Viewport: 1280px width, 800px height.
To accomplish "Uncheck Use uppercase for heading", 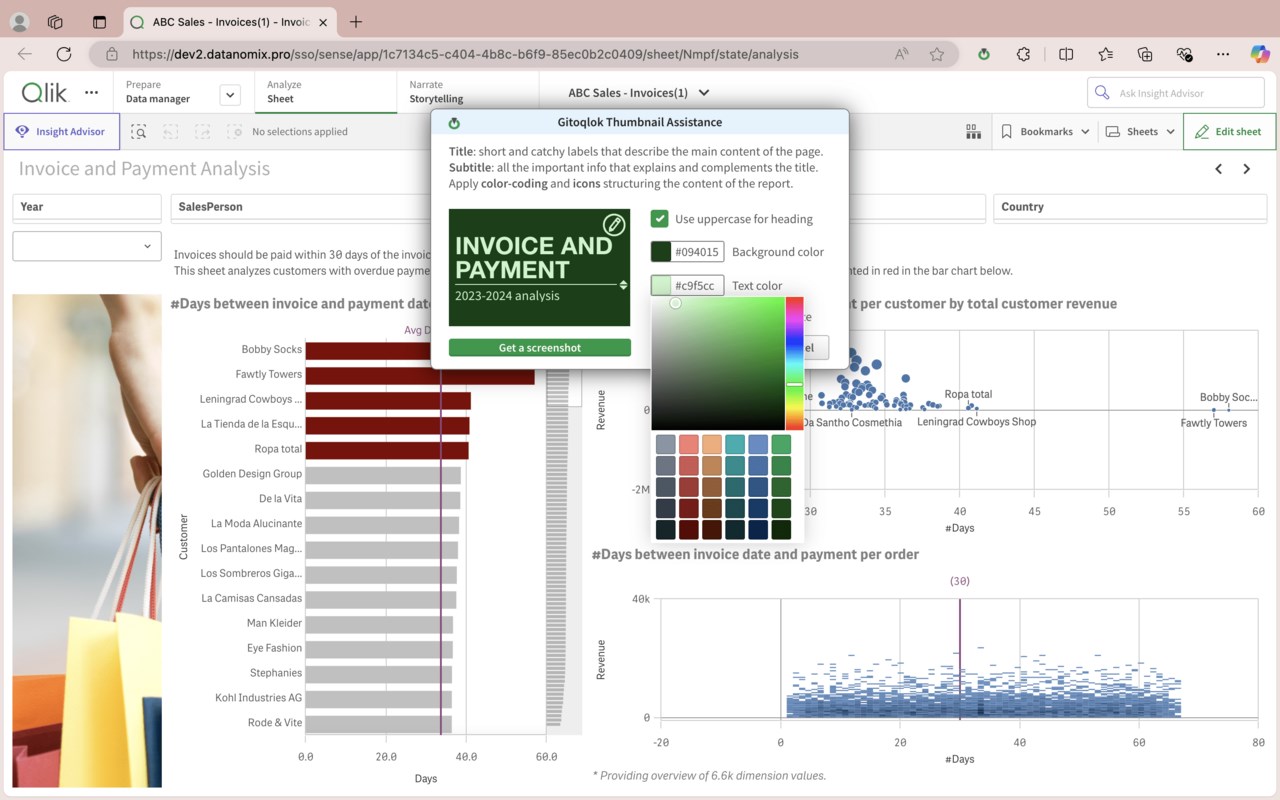I will coord(659,219).
